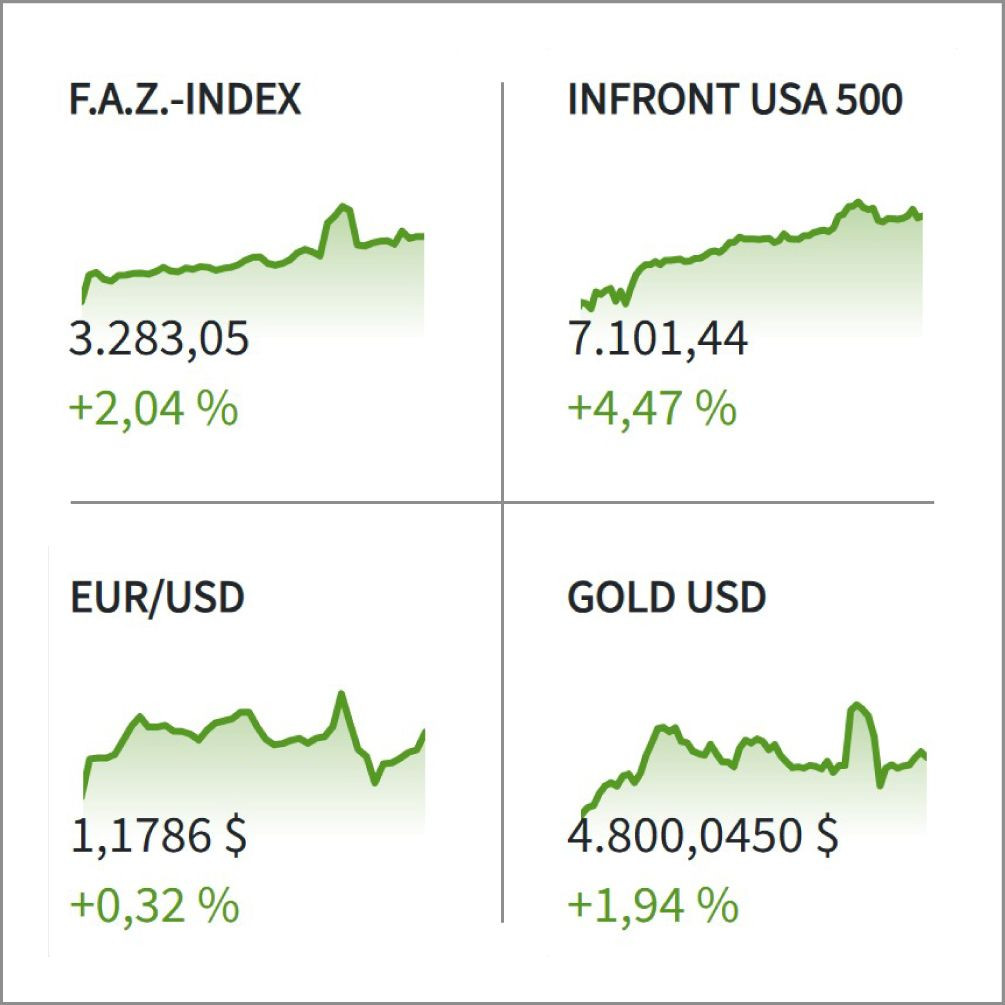Click the index value 3.283,05

159,340
